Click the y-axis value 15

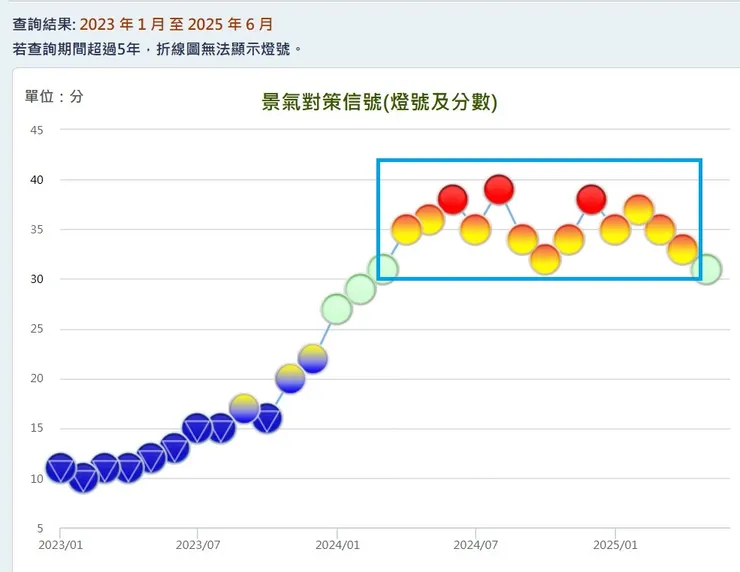click(36, 428)
